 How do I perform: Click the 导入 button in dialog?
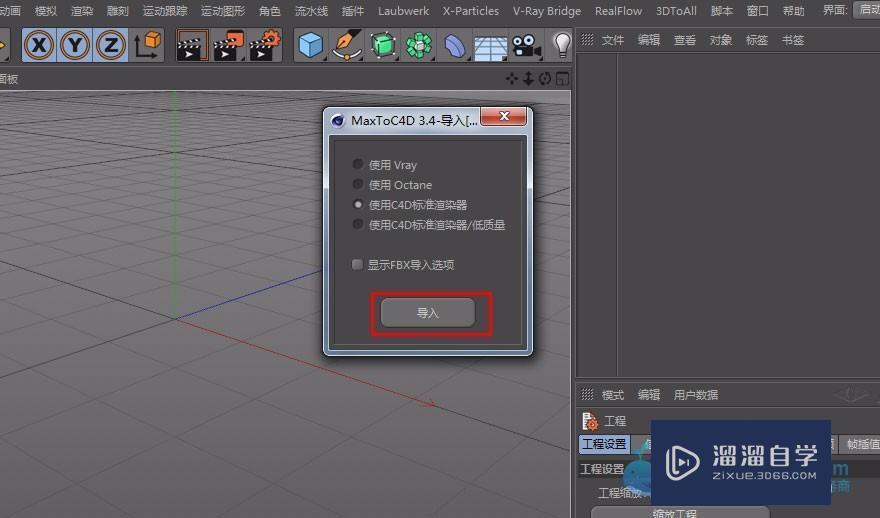pos(428,313)
